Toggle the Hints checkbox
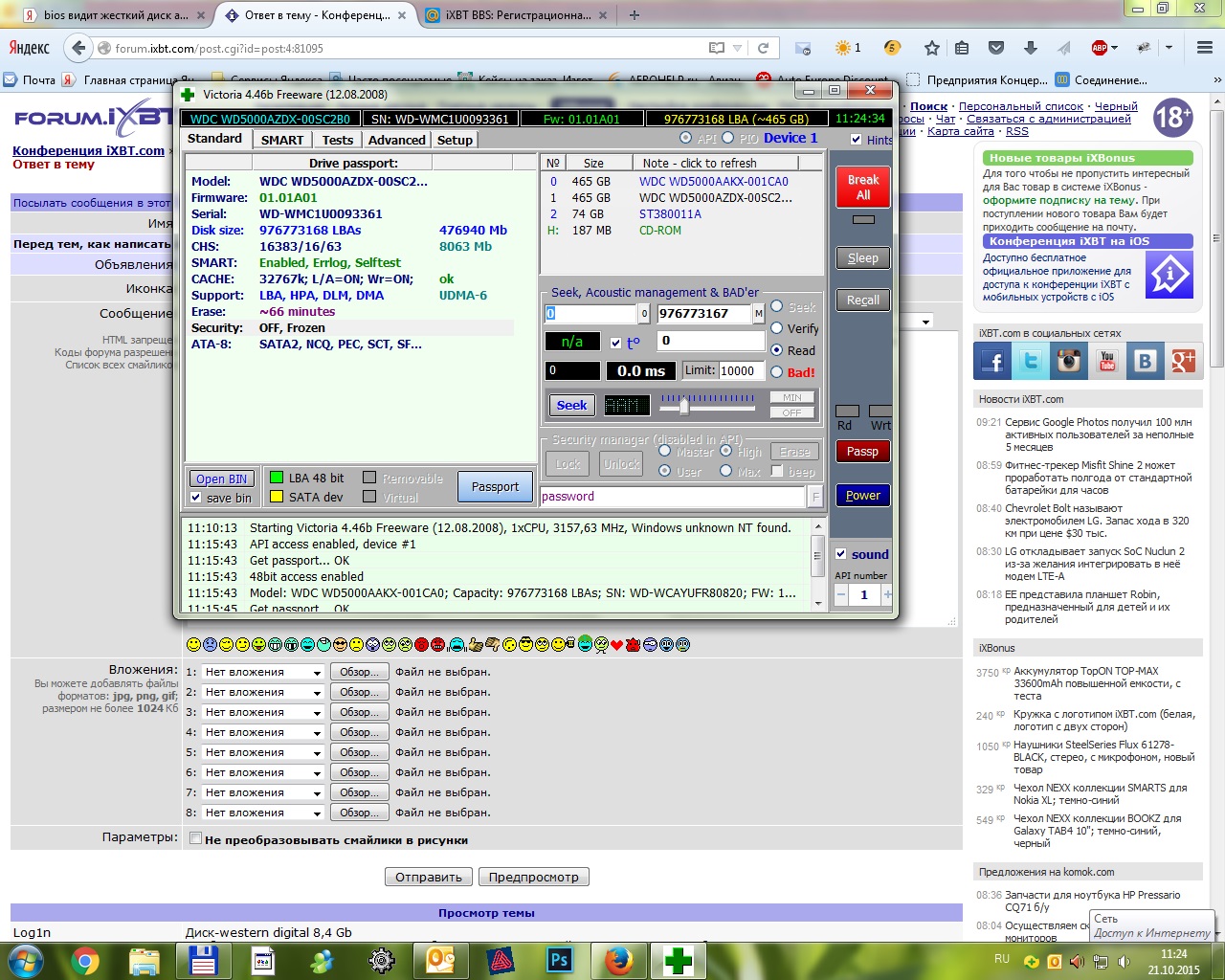Screen dimensions: 1225x980 [x=857, y=140]
